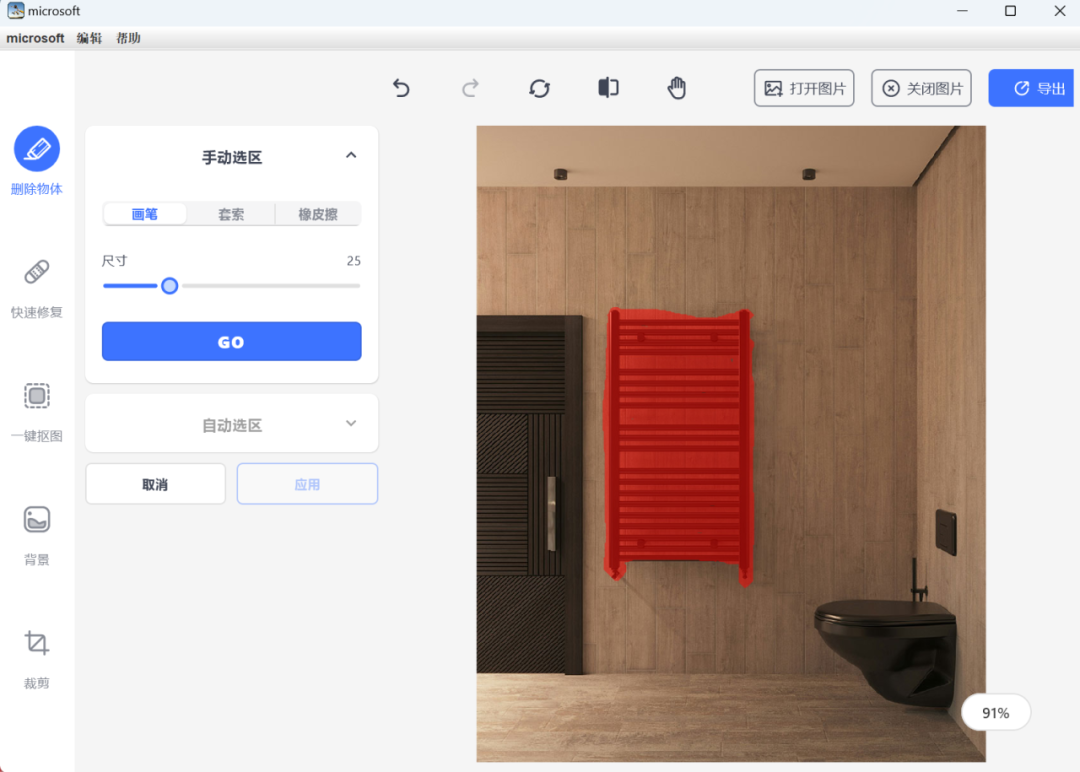
Task: Open the 帮助 menu
Action: (x=128, y=38)
